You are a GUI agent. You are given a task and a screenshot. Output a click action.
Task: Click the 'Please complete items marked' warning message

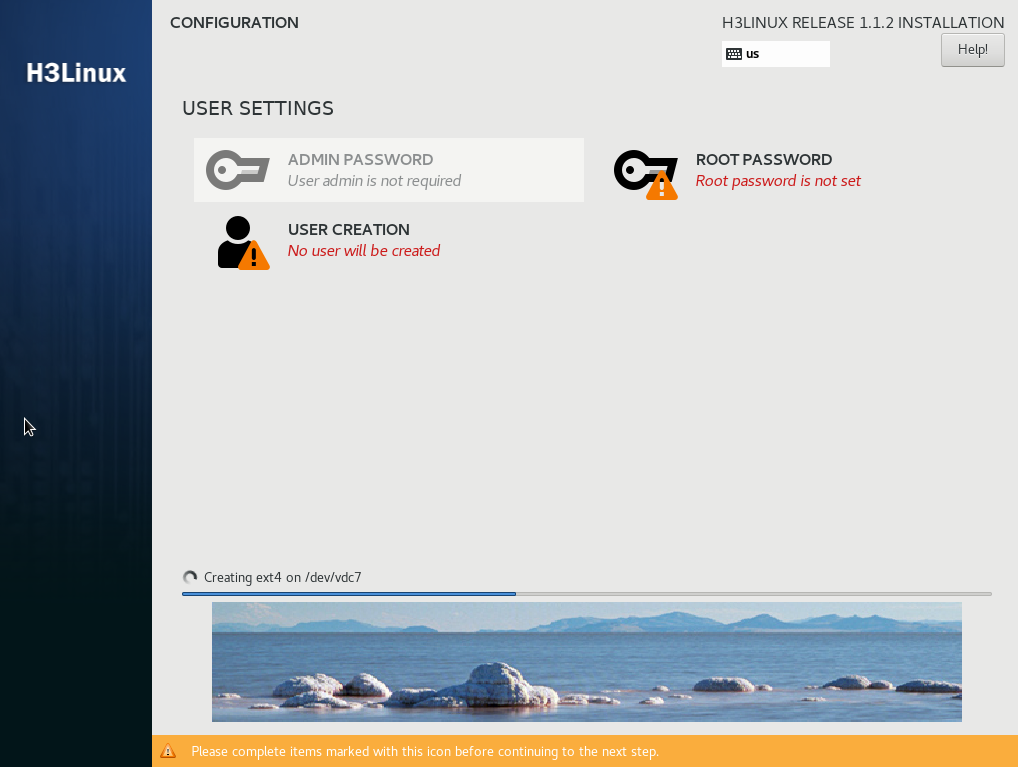(425, 751)
